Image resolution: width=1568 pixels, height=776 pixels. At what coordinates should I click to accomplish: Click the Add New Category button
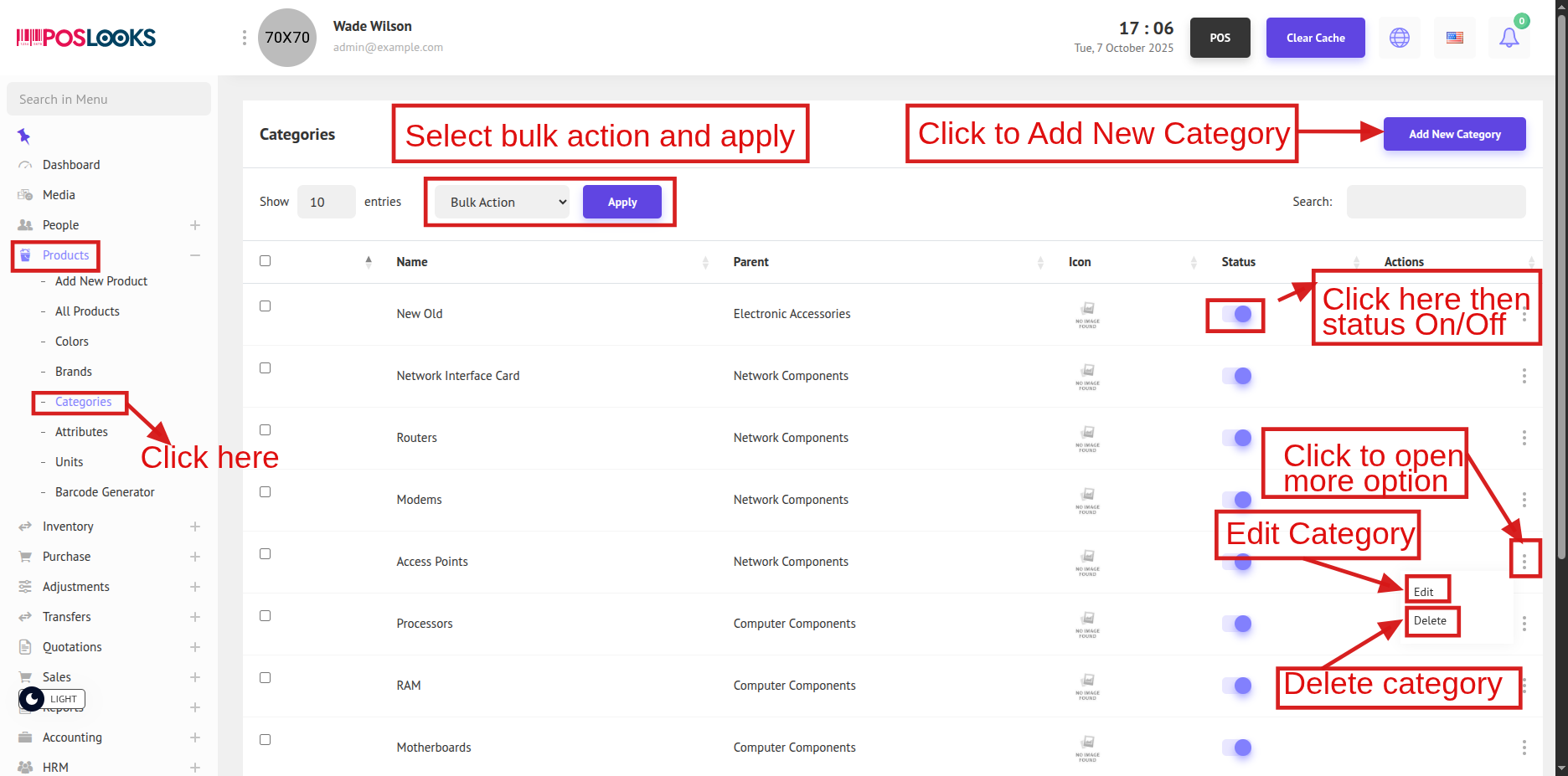click(1454, 134)
